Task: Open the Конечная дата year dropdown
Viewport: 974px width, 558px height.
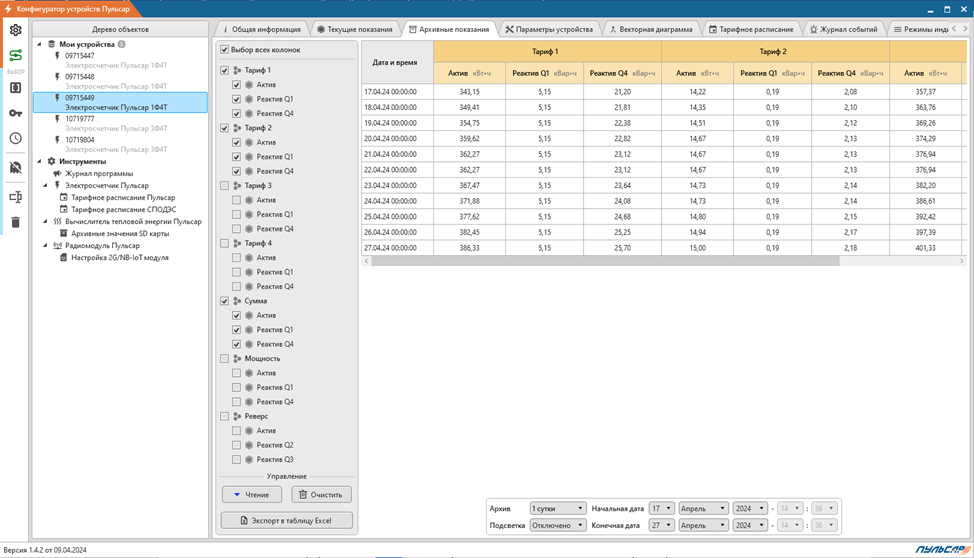Action: [x=750, y=525]
